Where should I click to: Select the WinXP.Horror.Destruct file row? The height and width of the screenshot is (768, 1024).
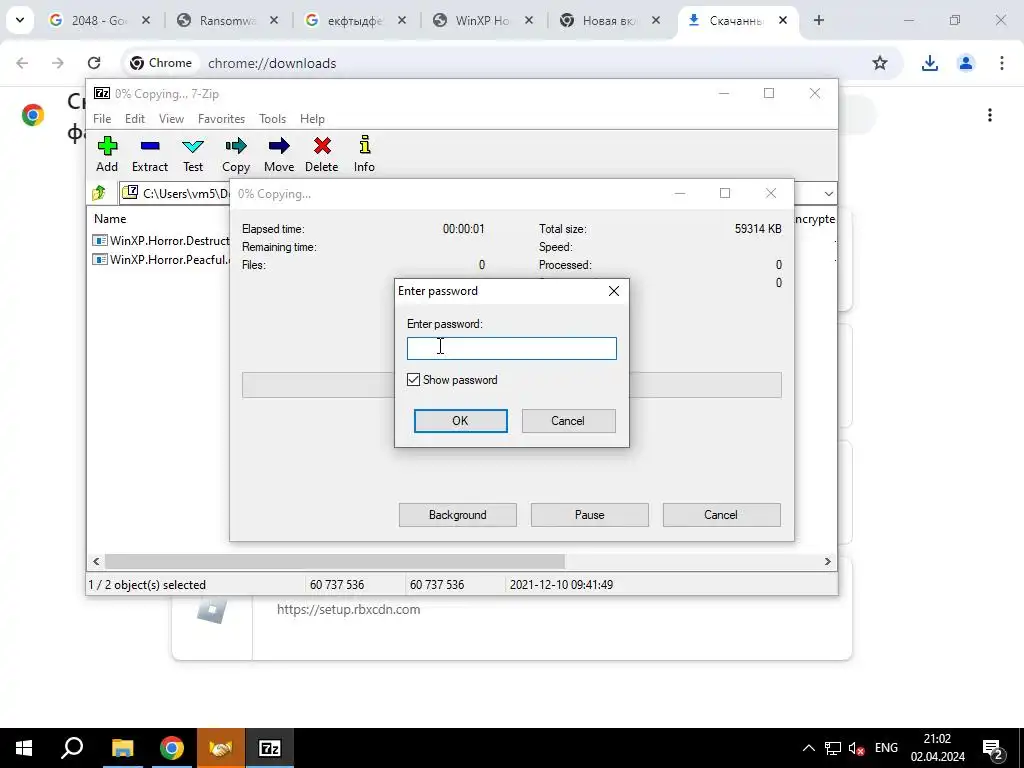coord(161,240)
